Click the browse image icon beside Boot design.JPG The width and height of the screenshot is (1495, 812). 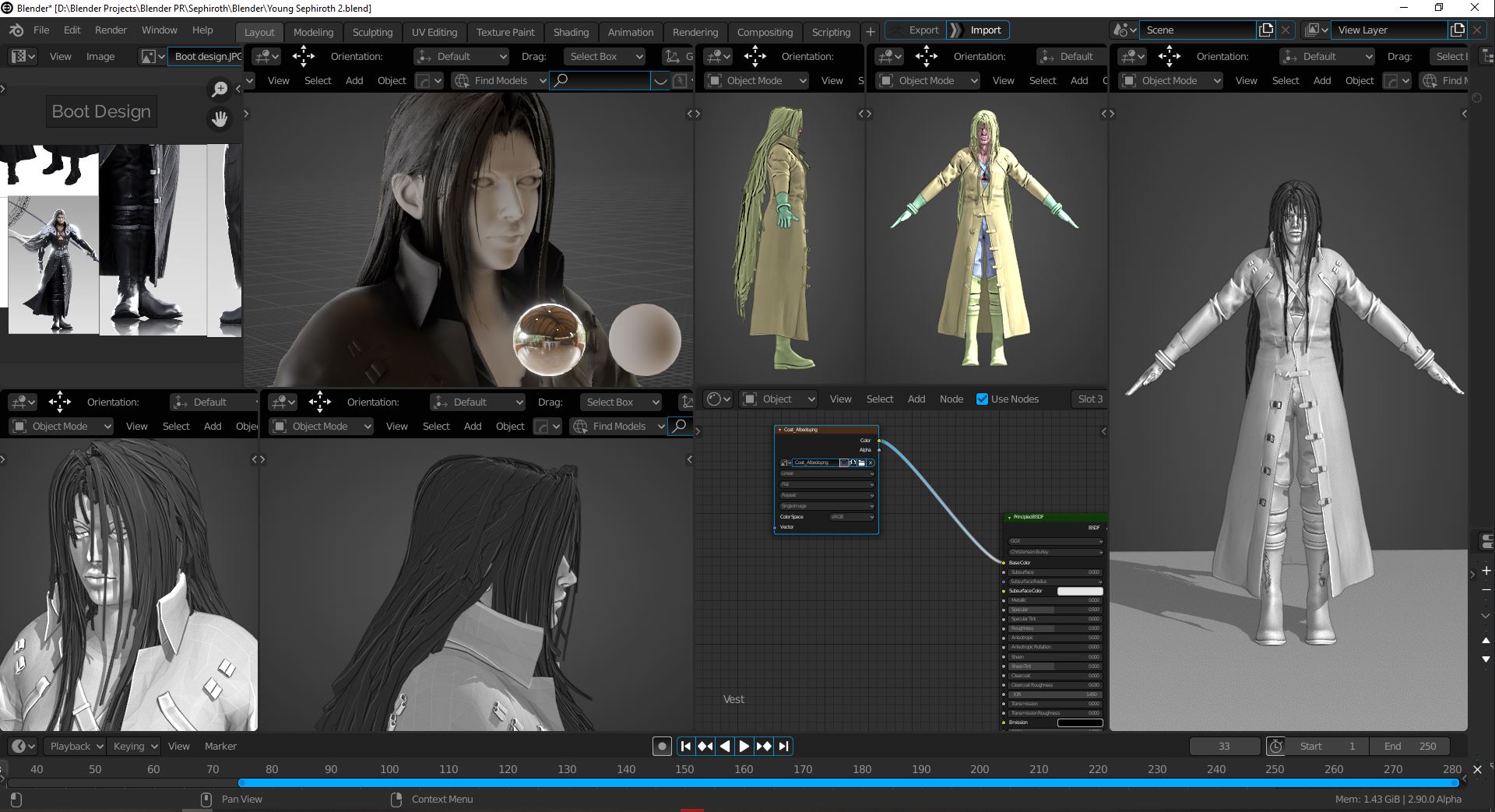point(152,56)
